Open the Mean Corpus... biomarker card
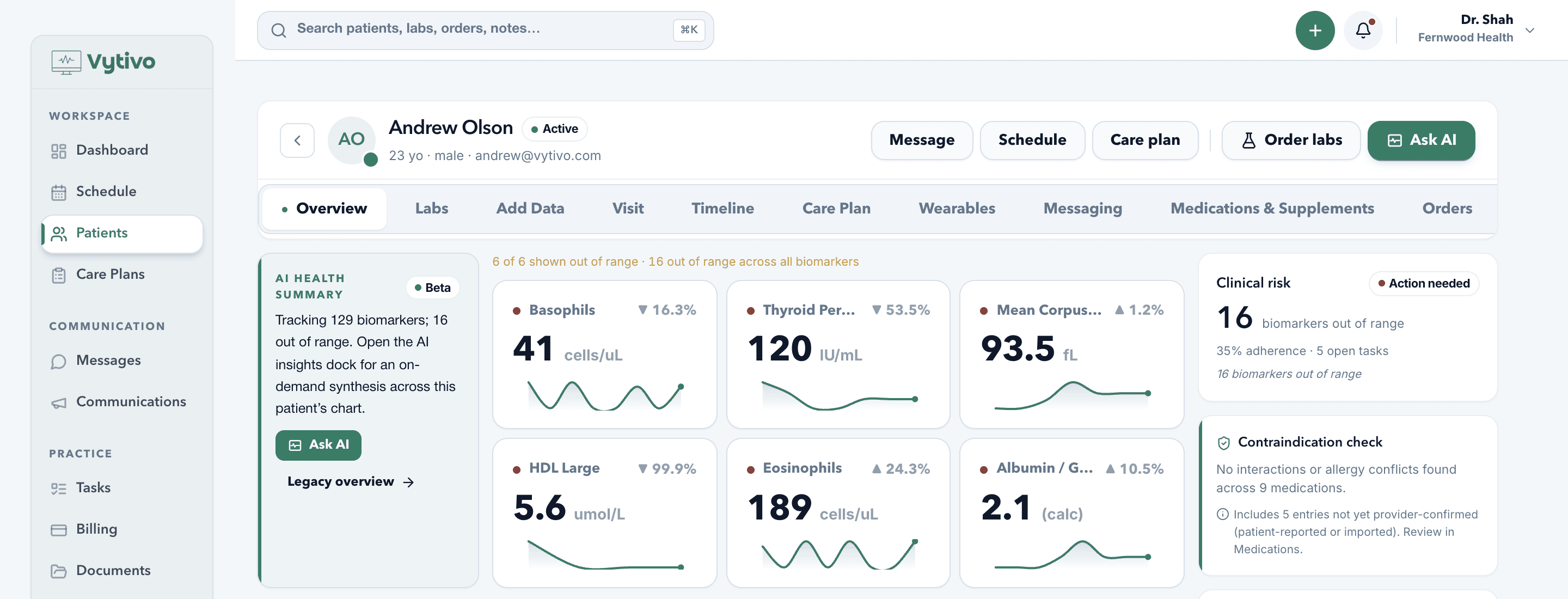 (x=1071, y=354)
